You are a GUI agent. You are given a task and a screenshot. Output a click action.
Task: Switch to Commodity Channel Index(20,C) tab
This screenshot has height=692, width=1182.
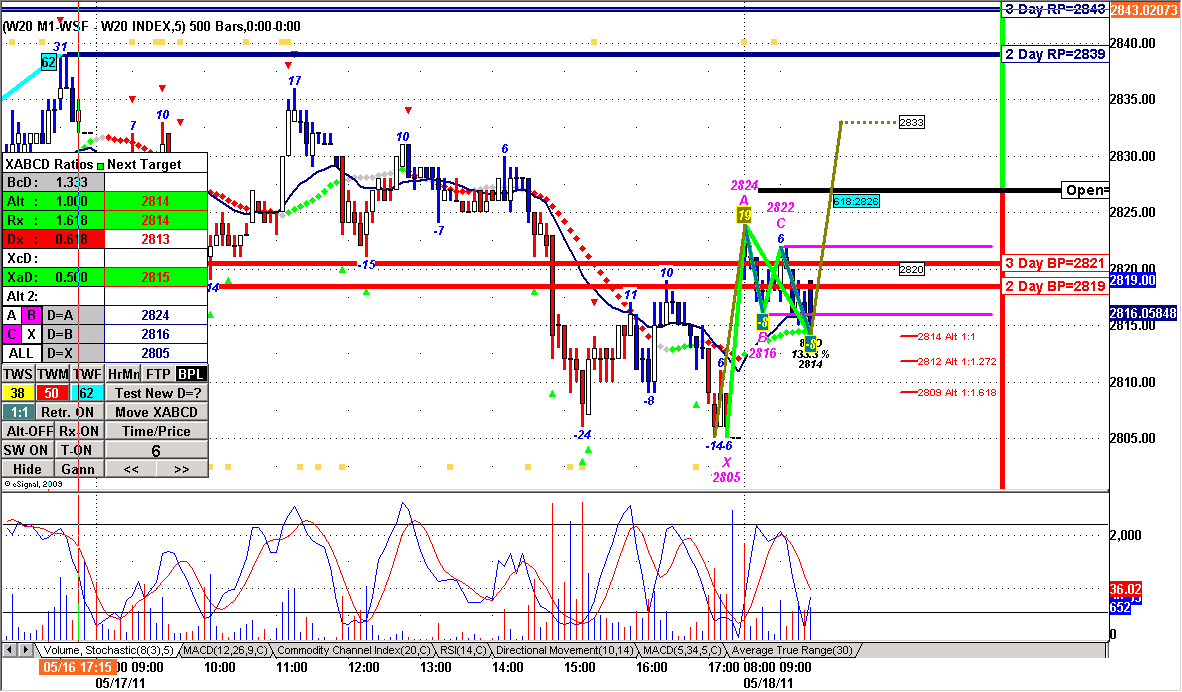(x=354, y=650)
